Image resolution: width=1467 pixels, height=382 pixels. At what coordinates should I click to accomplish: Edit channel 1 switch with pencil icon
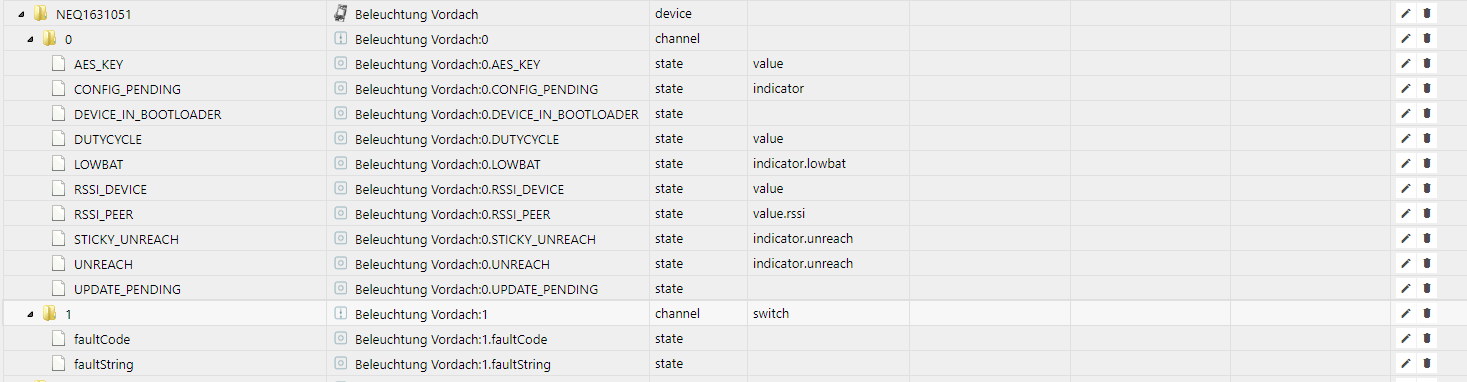coord(1405,314)
